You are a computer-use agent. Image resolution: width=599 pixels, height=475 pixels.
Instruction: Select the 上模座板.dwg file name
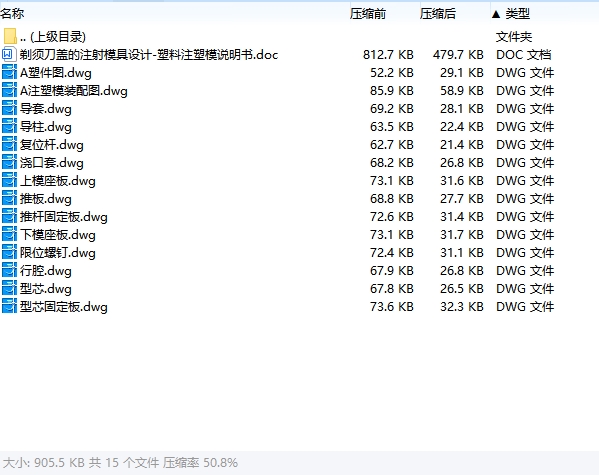click(58, 181)
